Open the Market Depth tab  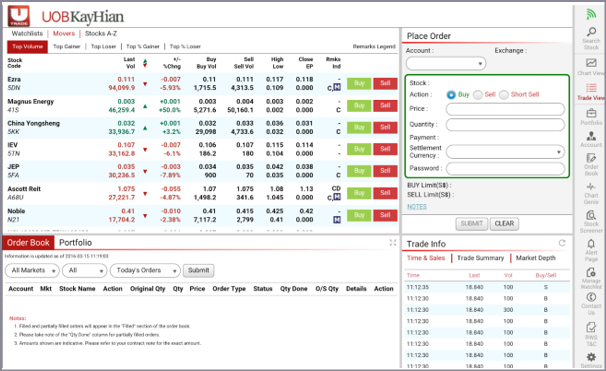(x=536, y=258)
